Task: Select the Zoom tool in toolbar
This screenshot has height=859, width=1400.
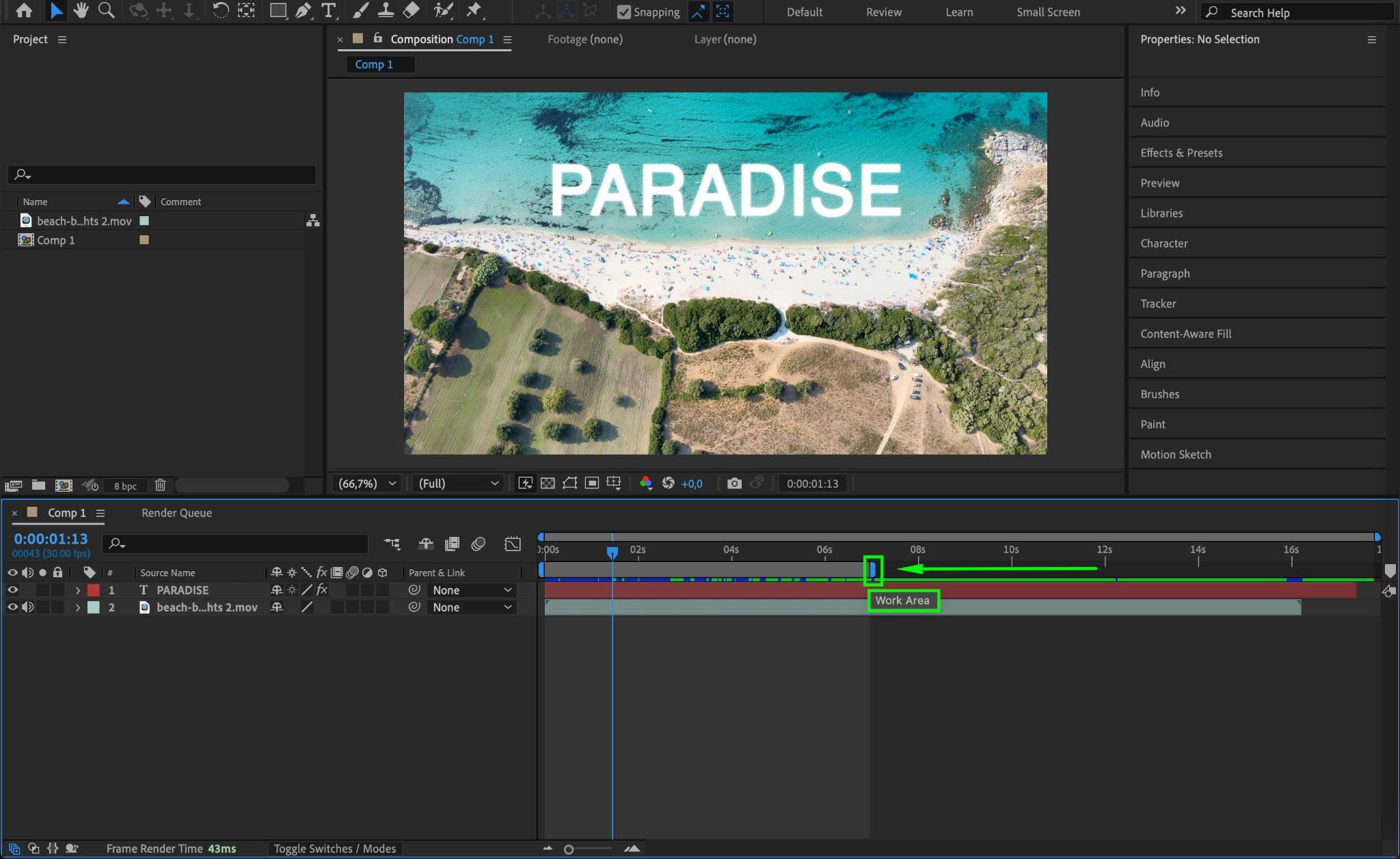Action: 106,10
